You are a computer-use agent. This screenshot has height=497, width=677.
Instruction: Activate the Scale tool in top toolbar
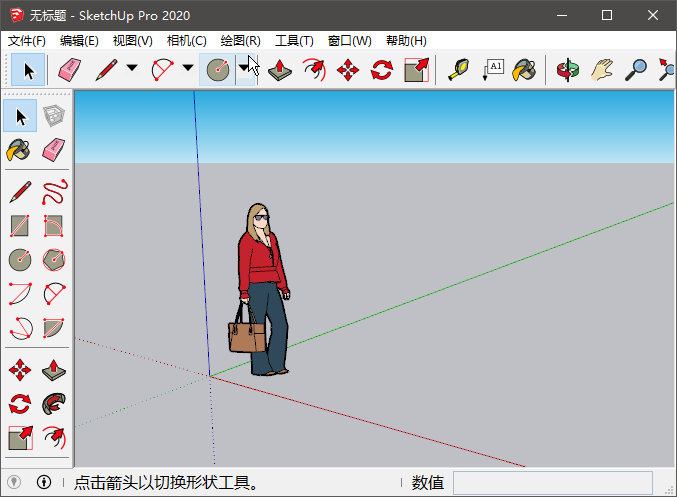[x=416, y=70]
